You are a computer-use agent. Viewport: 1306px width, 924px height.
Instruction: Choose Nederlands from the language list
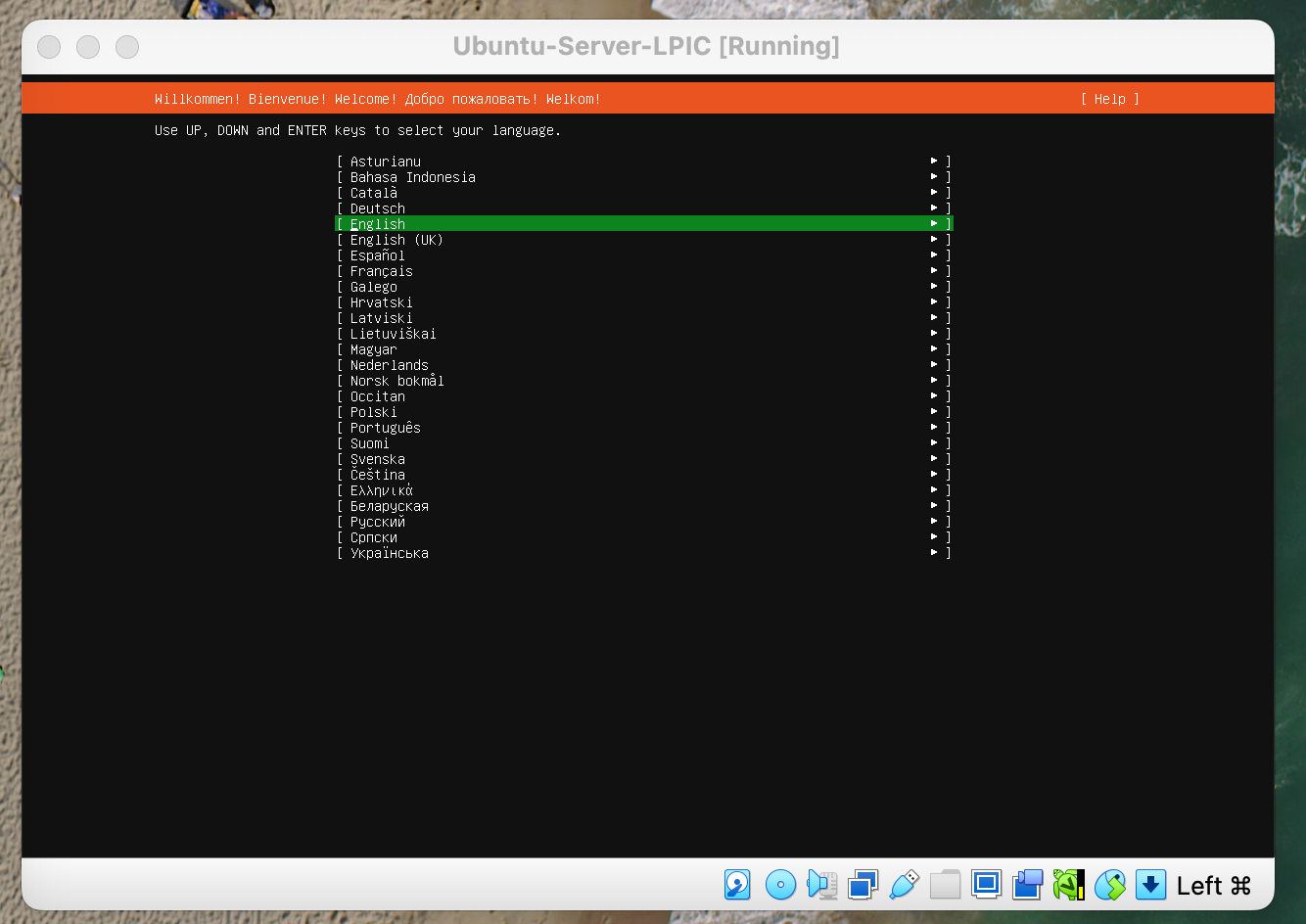pyautogui.click(x=643, y=364)
